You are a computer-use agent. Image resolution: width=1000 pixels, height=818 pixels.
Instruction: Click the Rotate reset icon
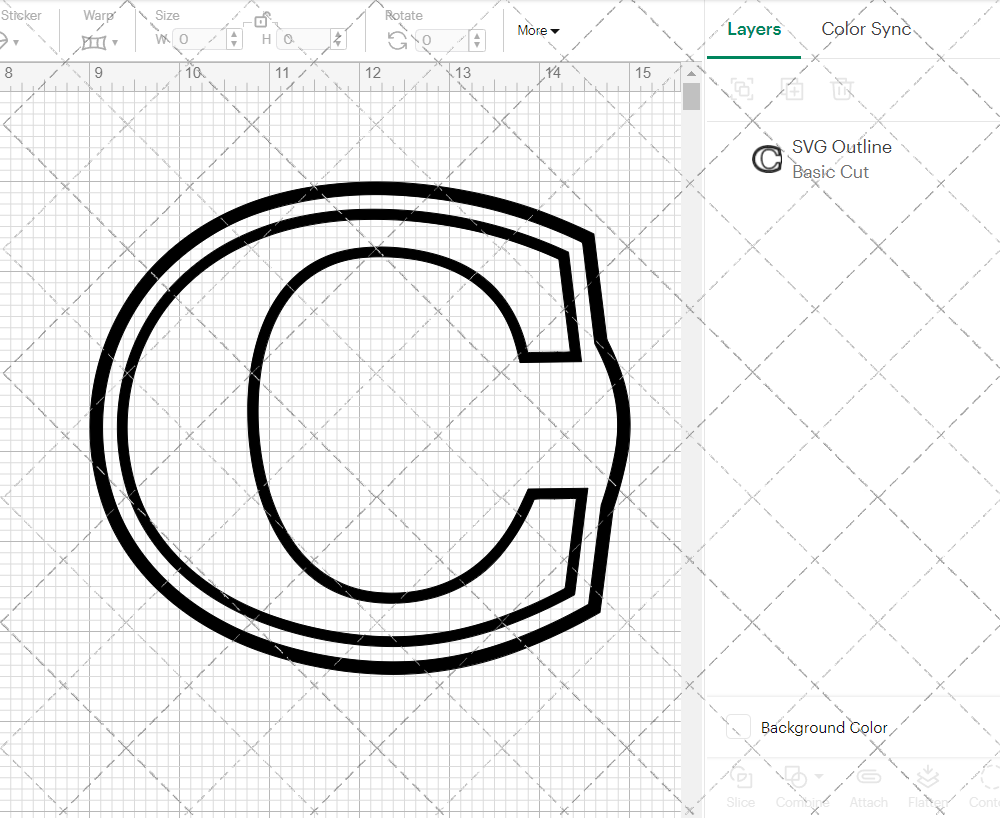(397, 40)
